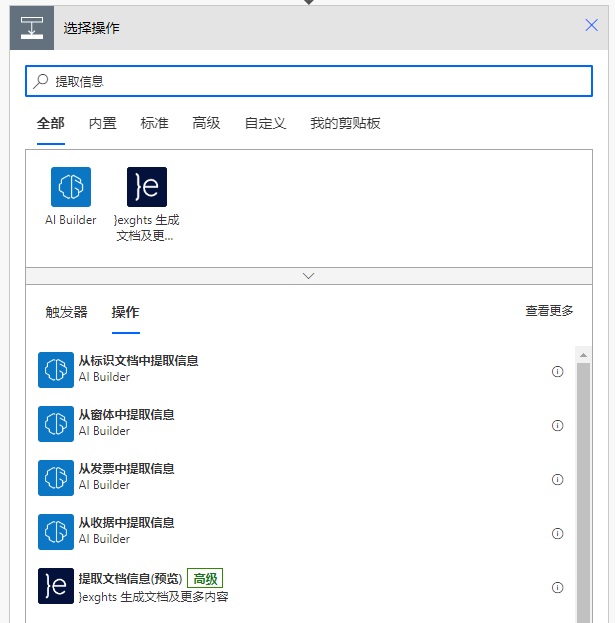
Task: Open the 触发器 tab
Action: (66, 312)
